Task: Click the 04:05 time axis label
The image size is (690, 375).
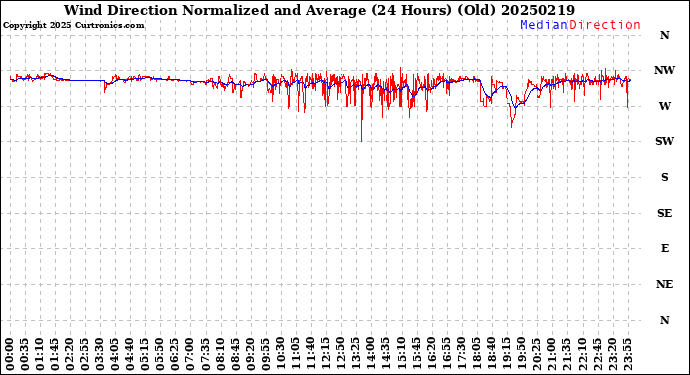Action: pyautogui.click(x=115, y=354)
